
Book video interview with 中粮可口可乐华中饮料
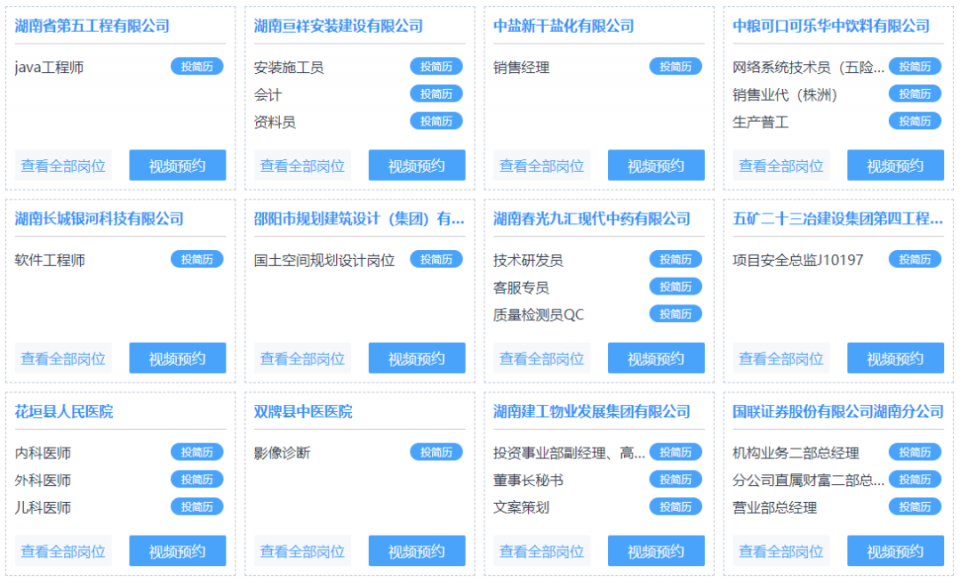896,165
